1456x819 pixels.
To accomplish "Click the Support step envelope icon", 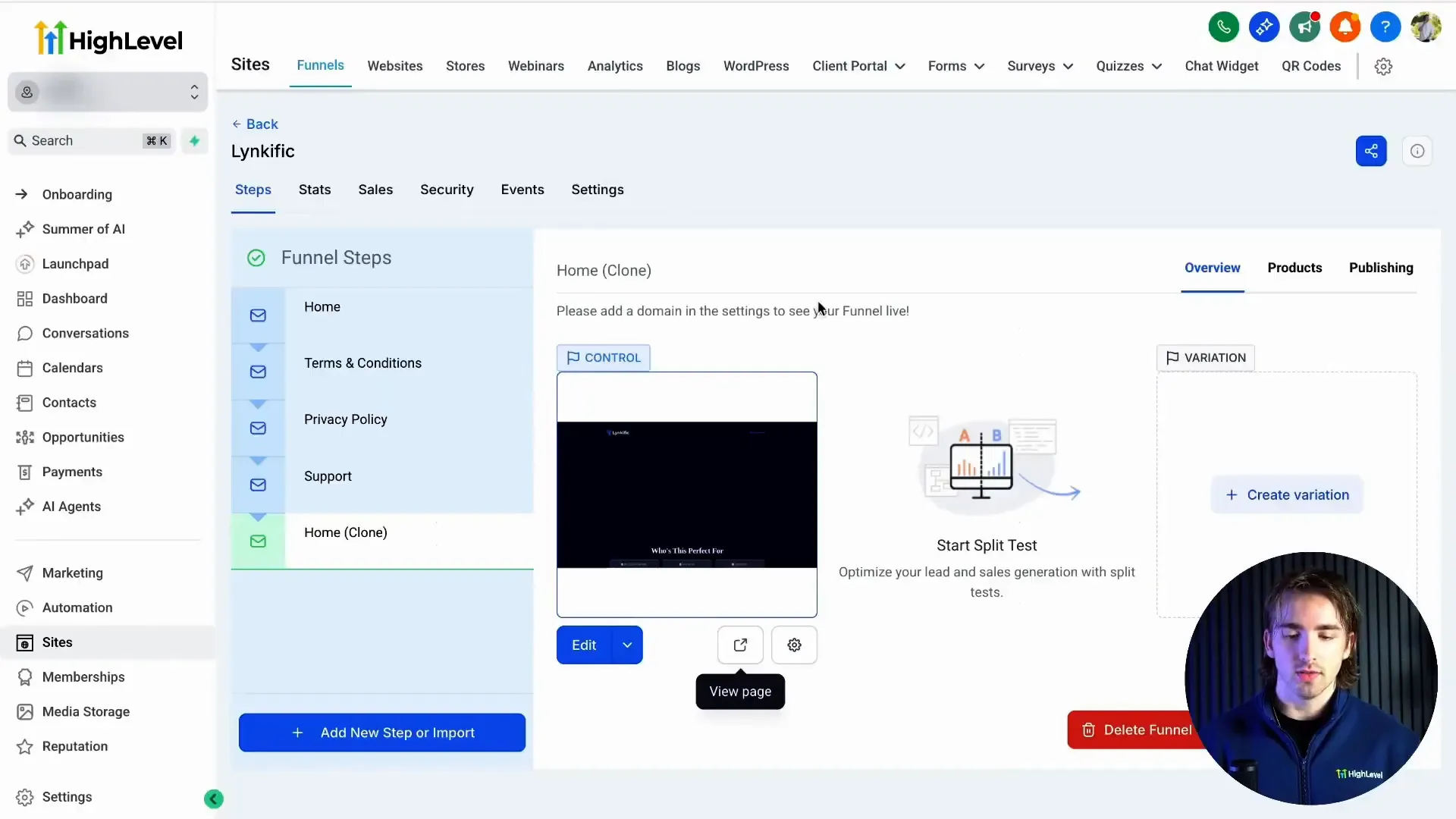I will 258,485.
